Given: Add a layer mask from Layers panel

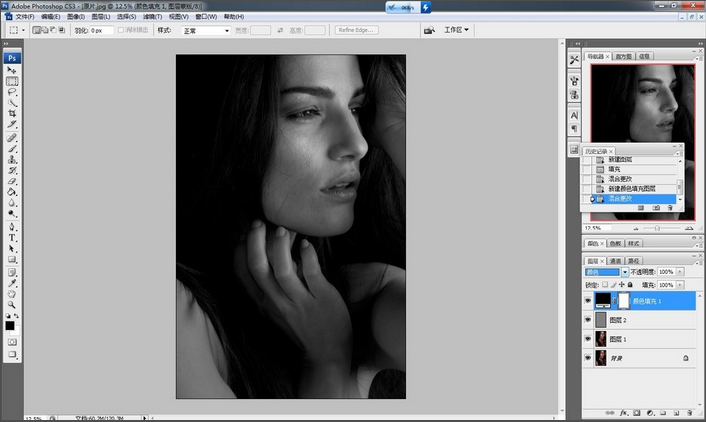Looking at the screenshot, I should tap(637, 413).
